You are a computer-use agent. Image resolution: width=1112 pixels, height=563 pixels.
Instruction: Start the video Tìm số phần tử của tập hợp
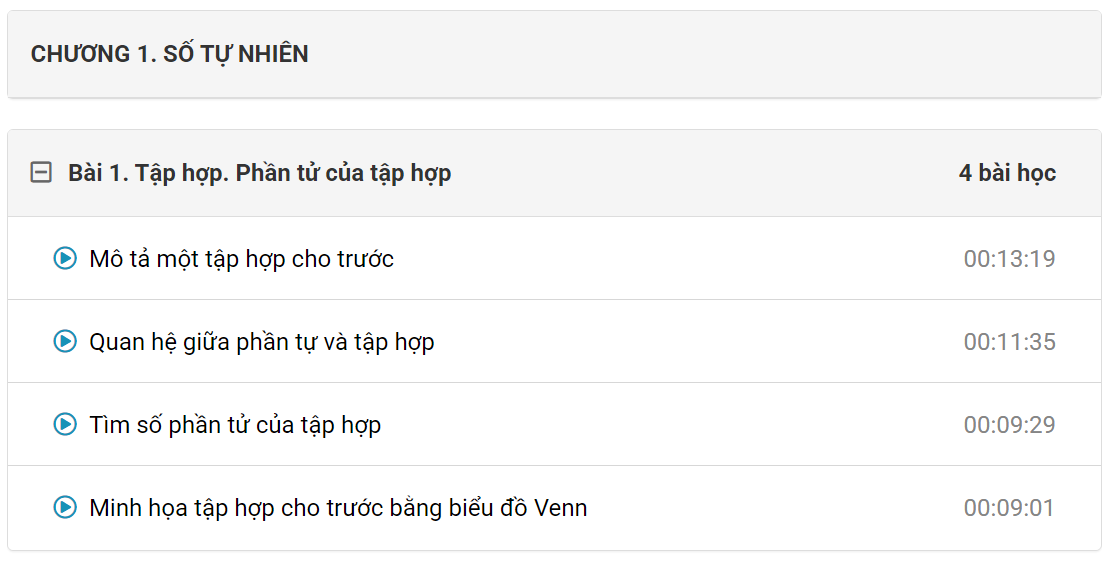[65, 425]
